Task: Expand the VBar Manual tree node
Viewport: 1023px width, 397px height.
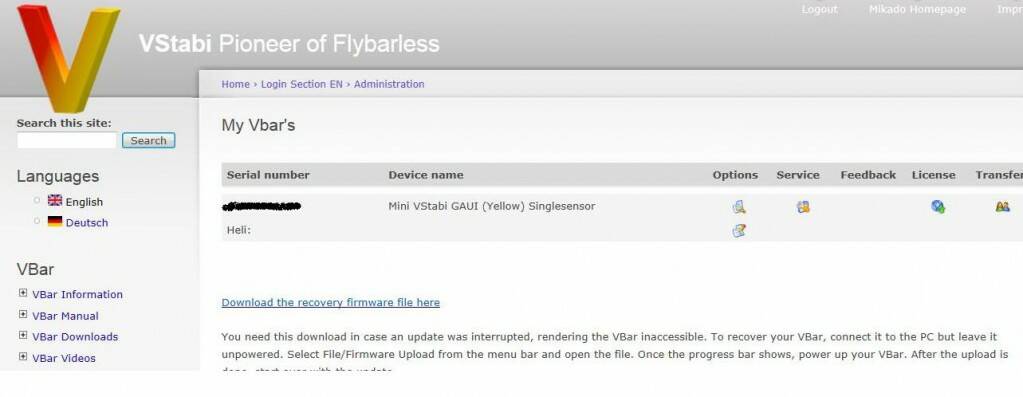Action: tap(23, 314)
